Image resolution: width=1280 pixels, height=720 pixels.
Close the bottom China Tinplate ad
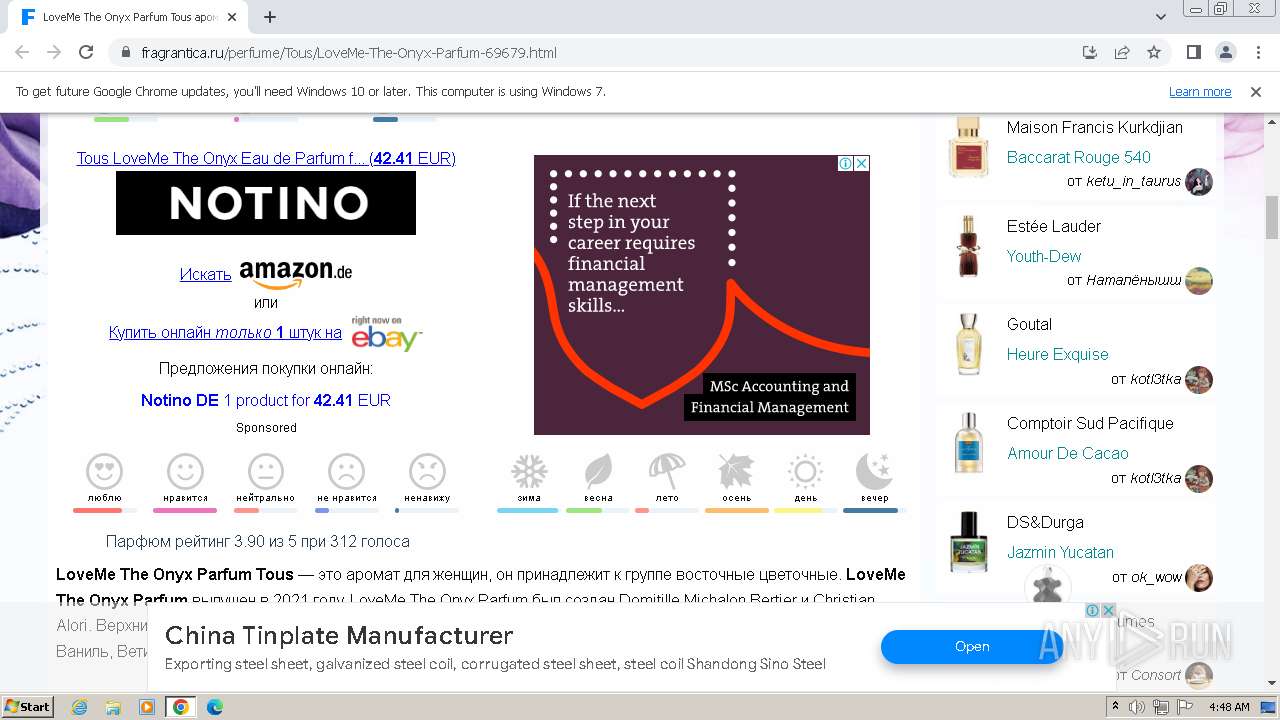click(1108, 610)
